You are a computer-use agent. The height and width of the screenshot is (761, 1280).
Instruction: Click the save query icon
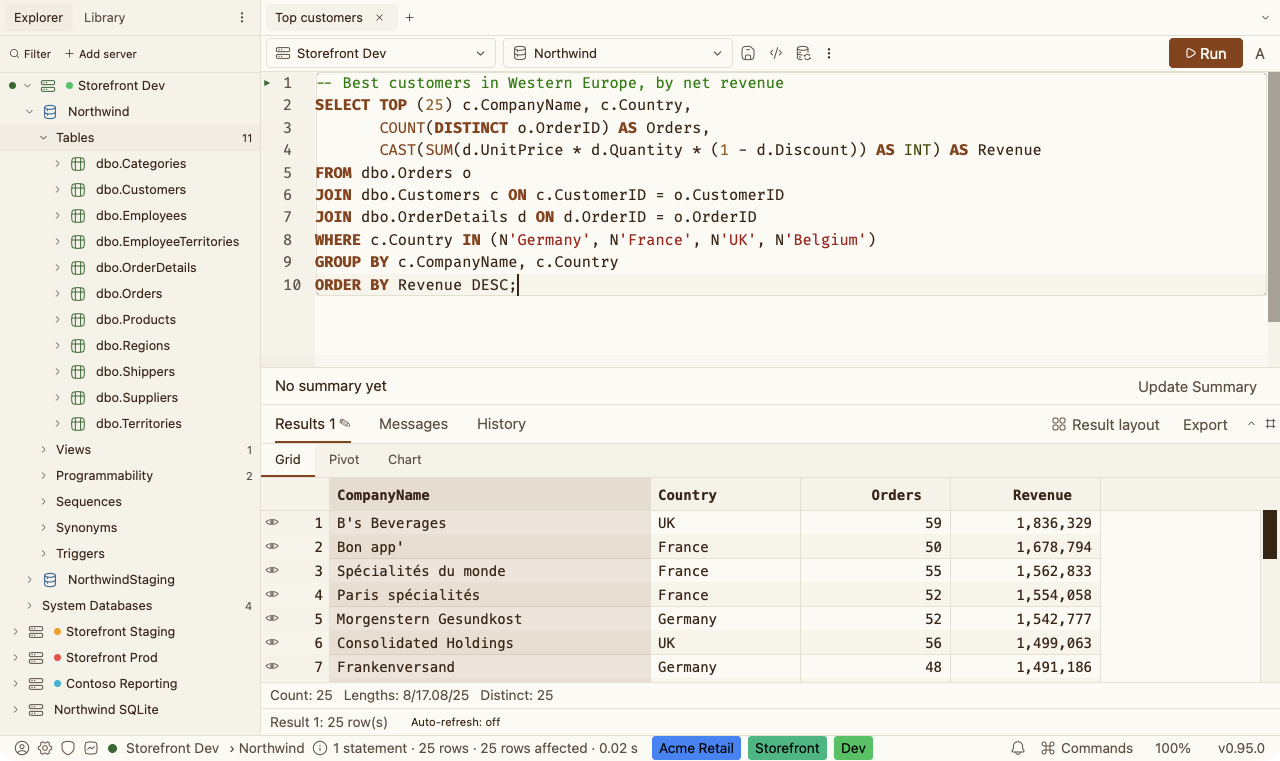pyautogui.click(x=747, y=53)
